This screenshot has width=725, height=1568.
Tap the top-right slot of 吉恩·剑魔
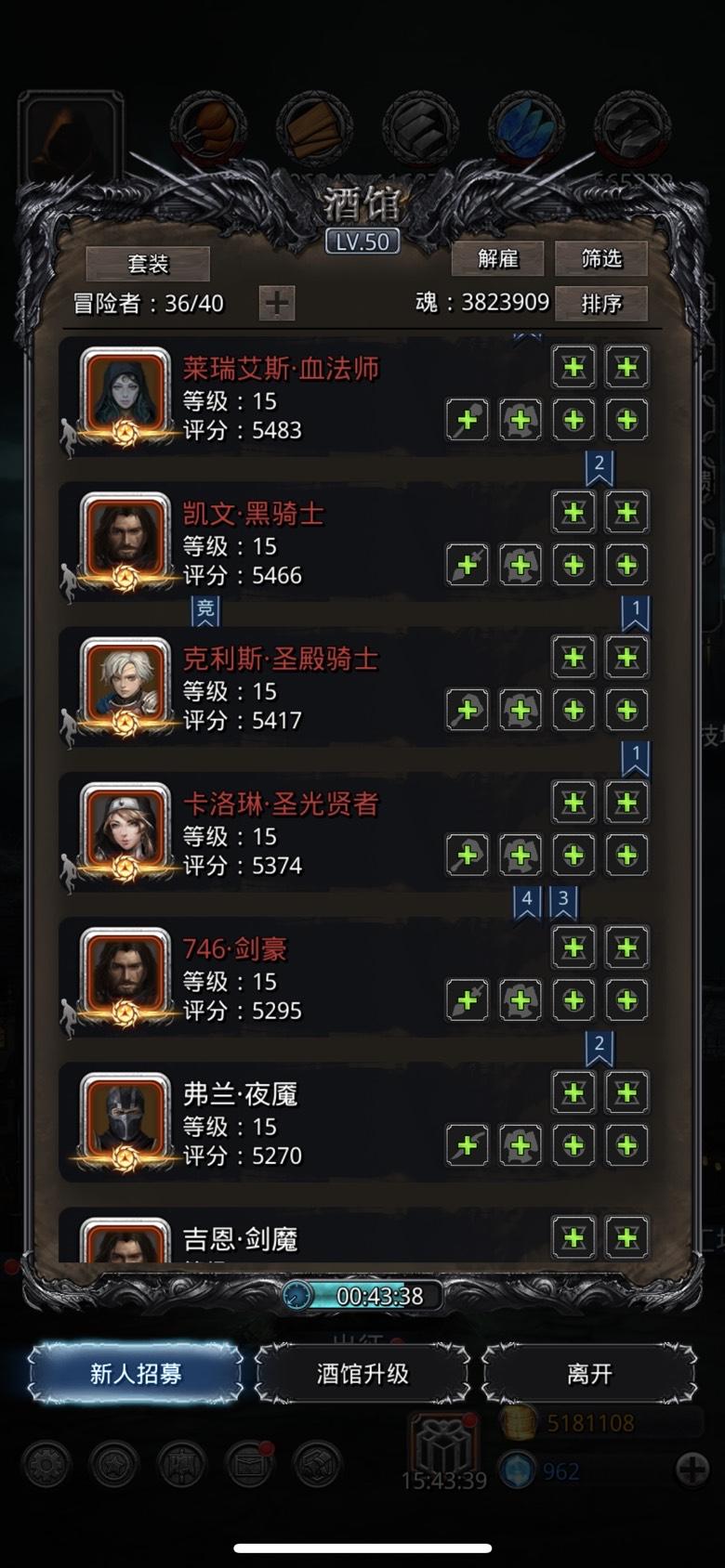click(627, 1237)
